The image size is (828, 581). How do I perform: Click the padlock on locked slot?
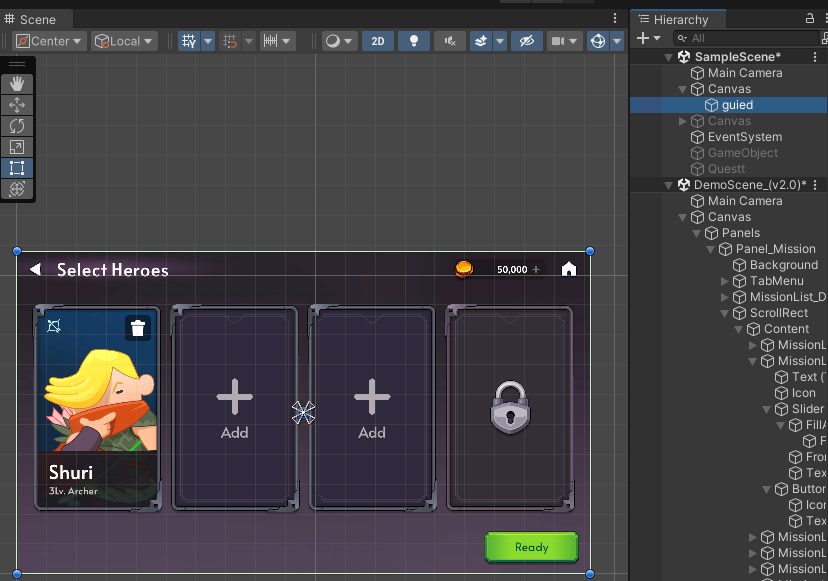(510, 407)
